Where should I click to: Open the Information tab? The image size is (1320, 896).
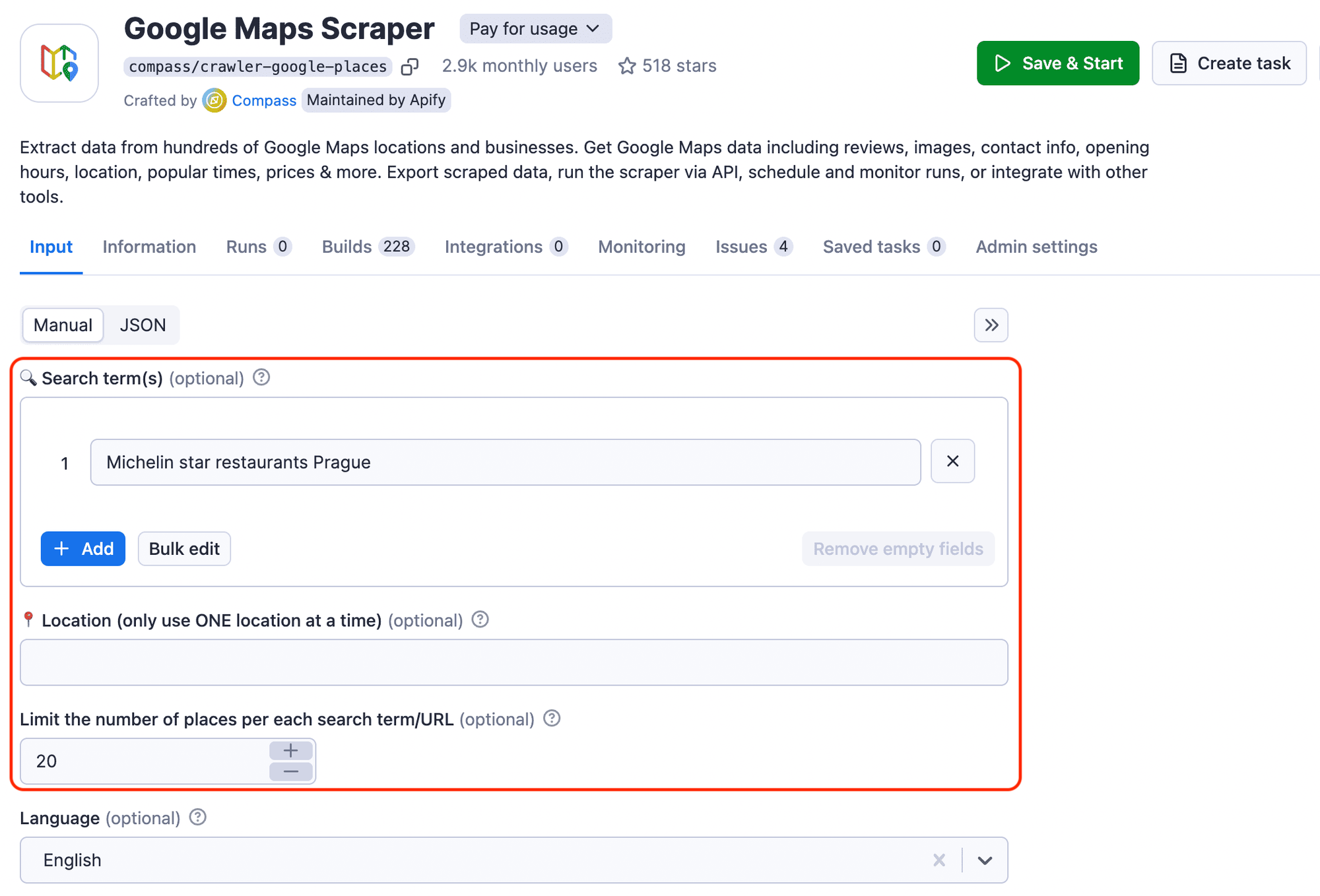click(149, 247)
